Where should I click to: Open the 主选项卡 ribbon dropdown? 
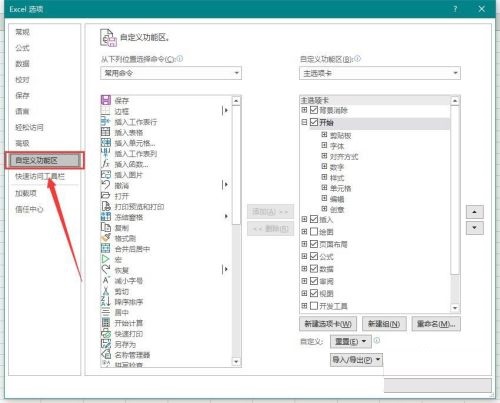380,73
